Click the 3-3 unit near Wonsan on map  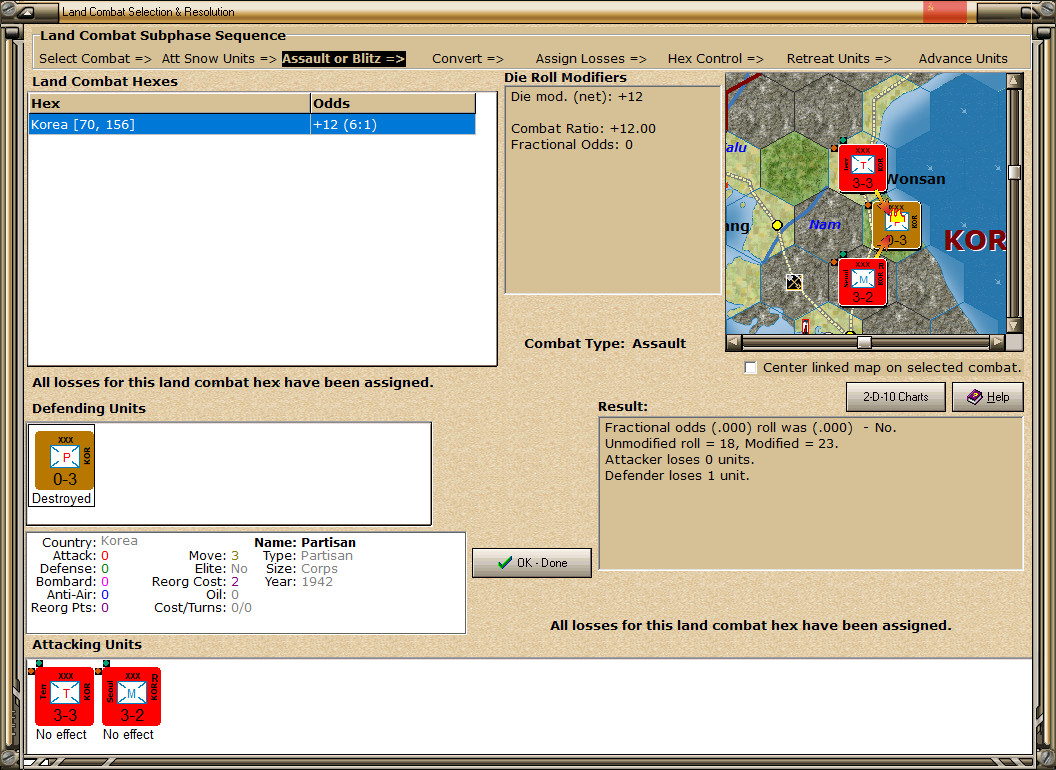click(862, 168)
